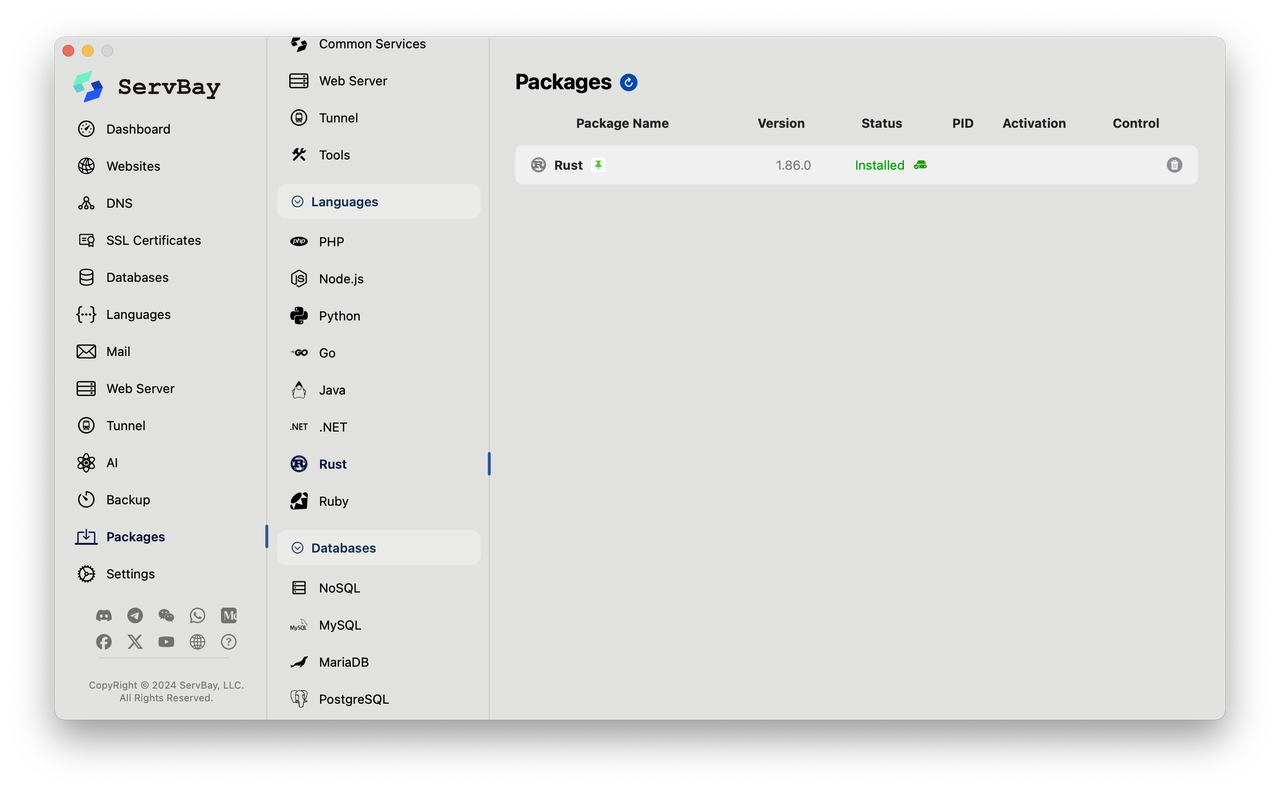Collapse the Languages section
Image resolution: width=1280 pixels, height=792 pixels.
tap(297, 202)
